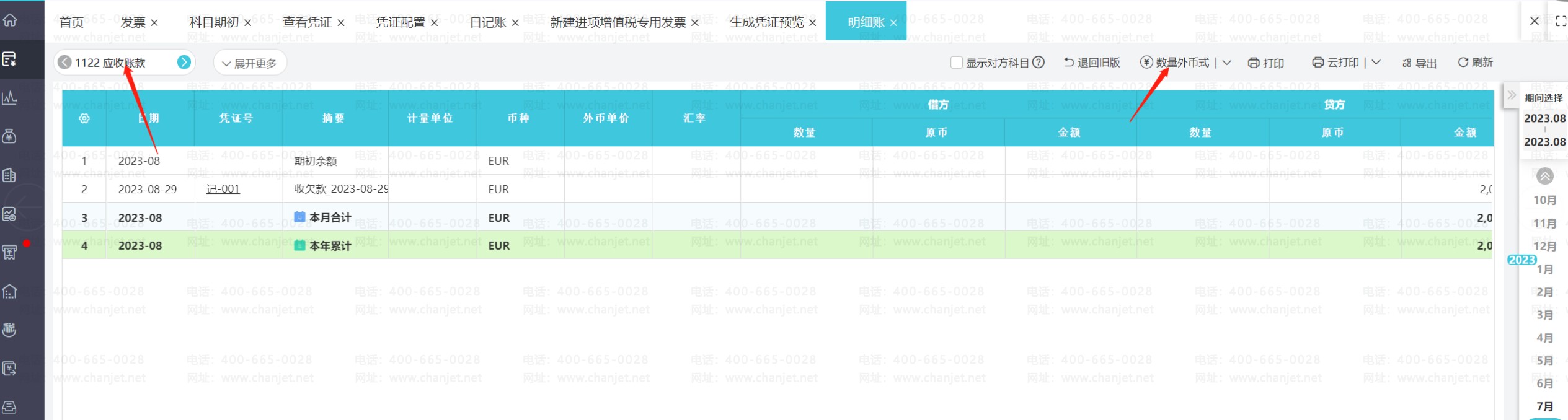This screenshot has width=1568, height=420.
Task: Switch to the 查看凭证 tab
Action: (308, 22)
